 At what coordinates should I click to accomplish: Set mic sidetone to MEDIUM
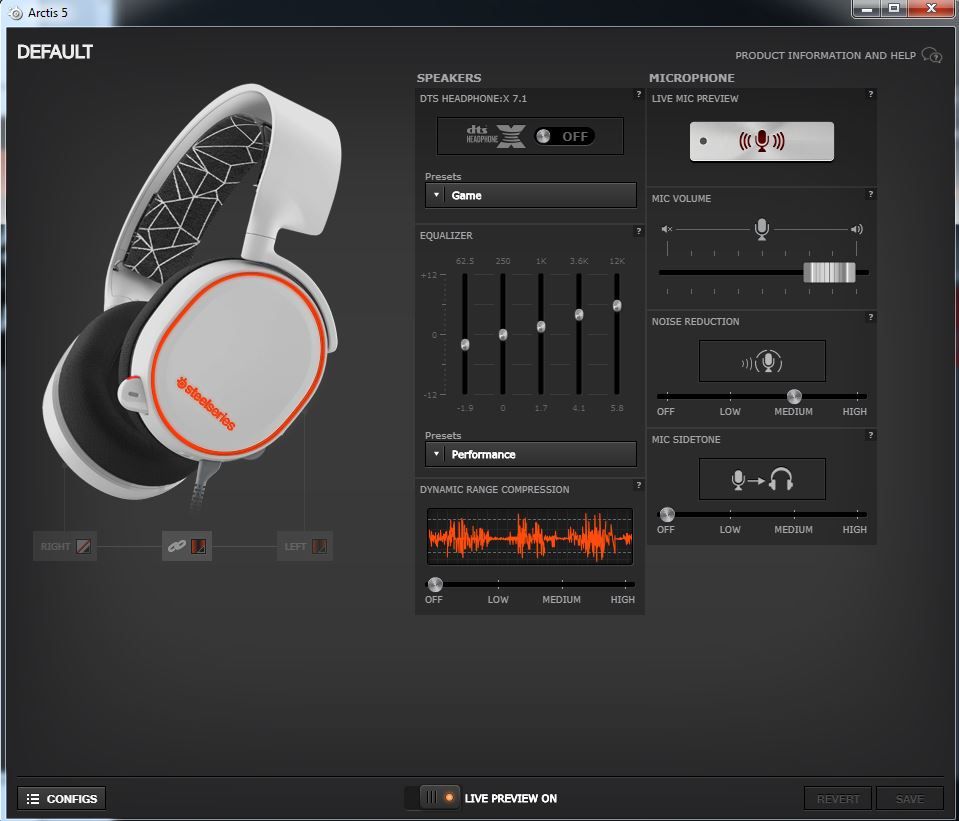[793, 530]
